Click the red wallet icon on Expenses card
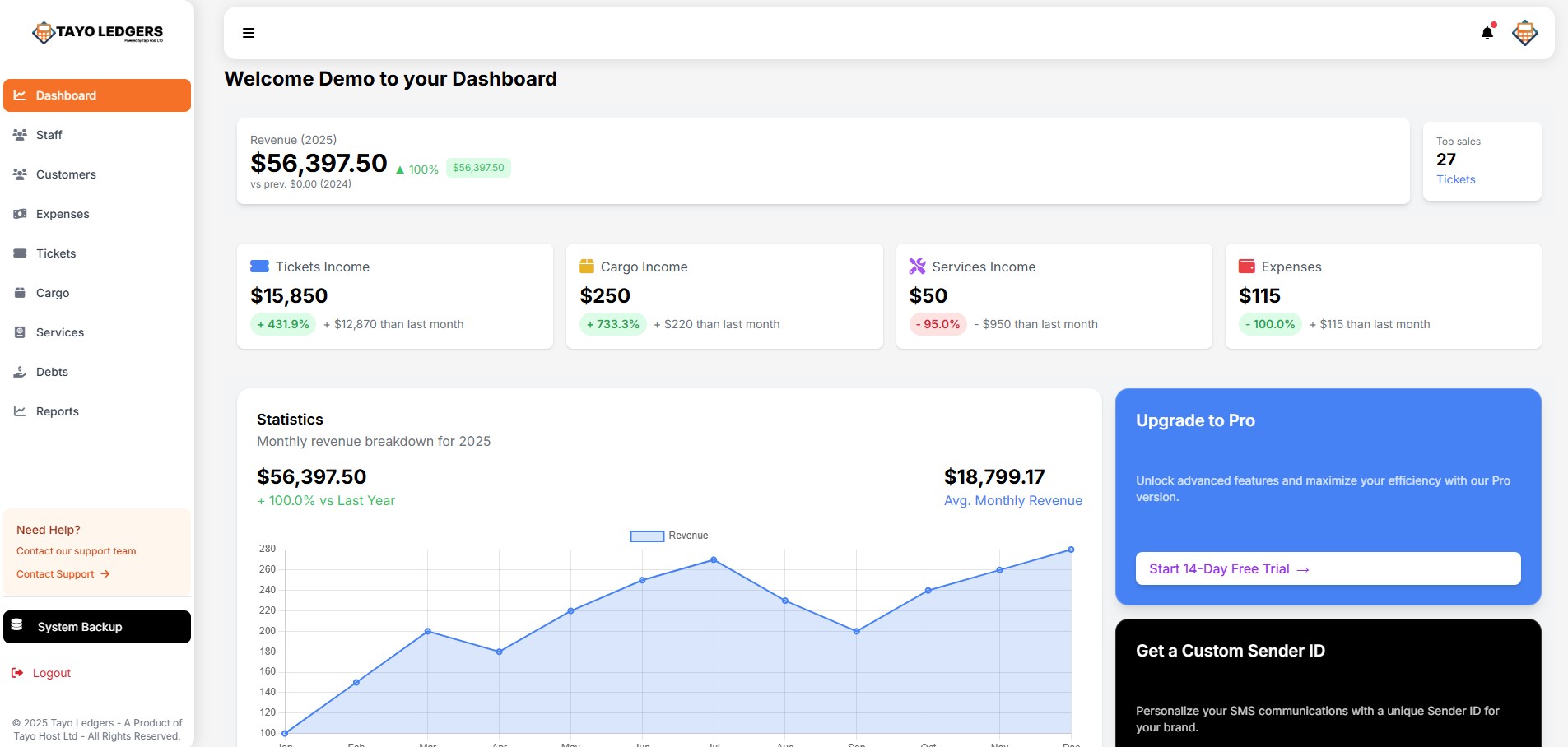The image size is (1568, 747). tap(1245, 265)
